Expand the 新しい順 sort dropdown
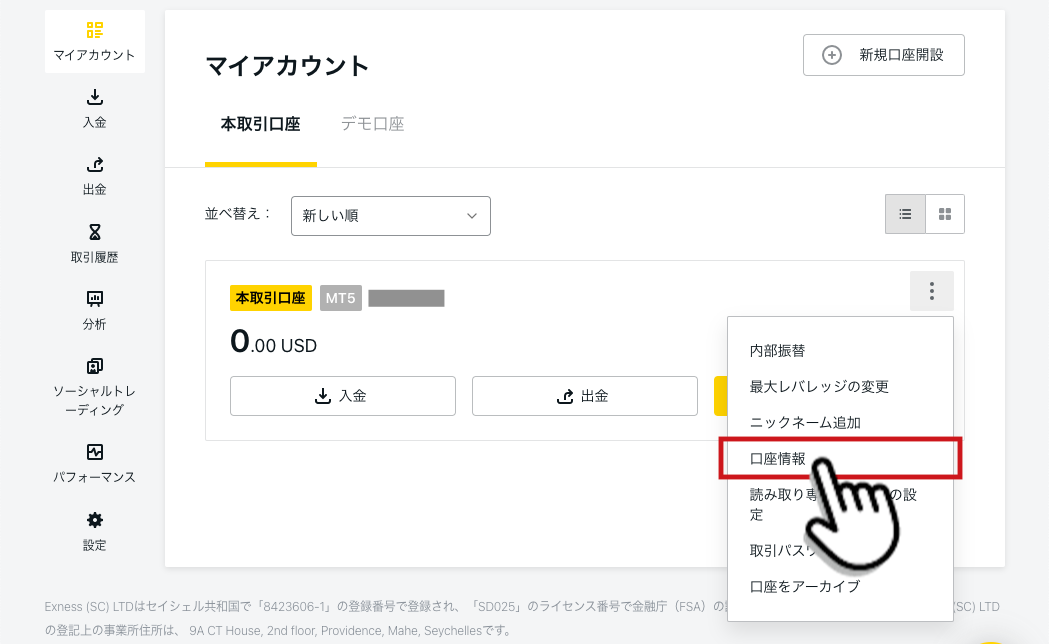The image size is (1049, 644). coord(391,215)
